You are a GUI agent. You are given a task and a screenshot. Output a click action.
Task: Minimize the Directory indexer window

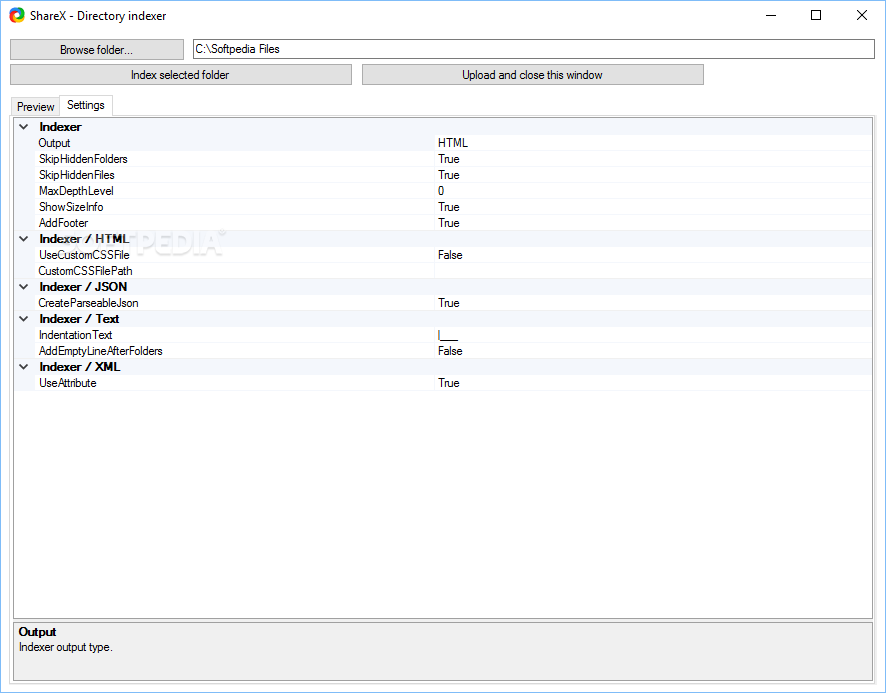(771, 15)
